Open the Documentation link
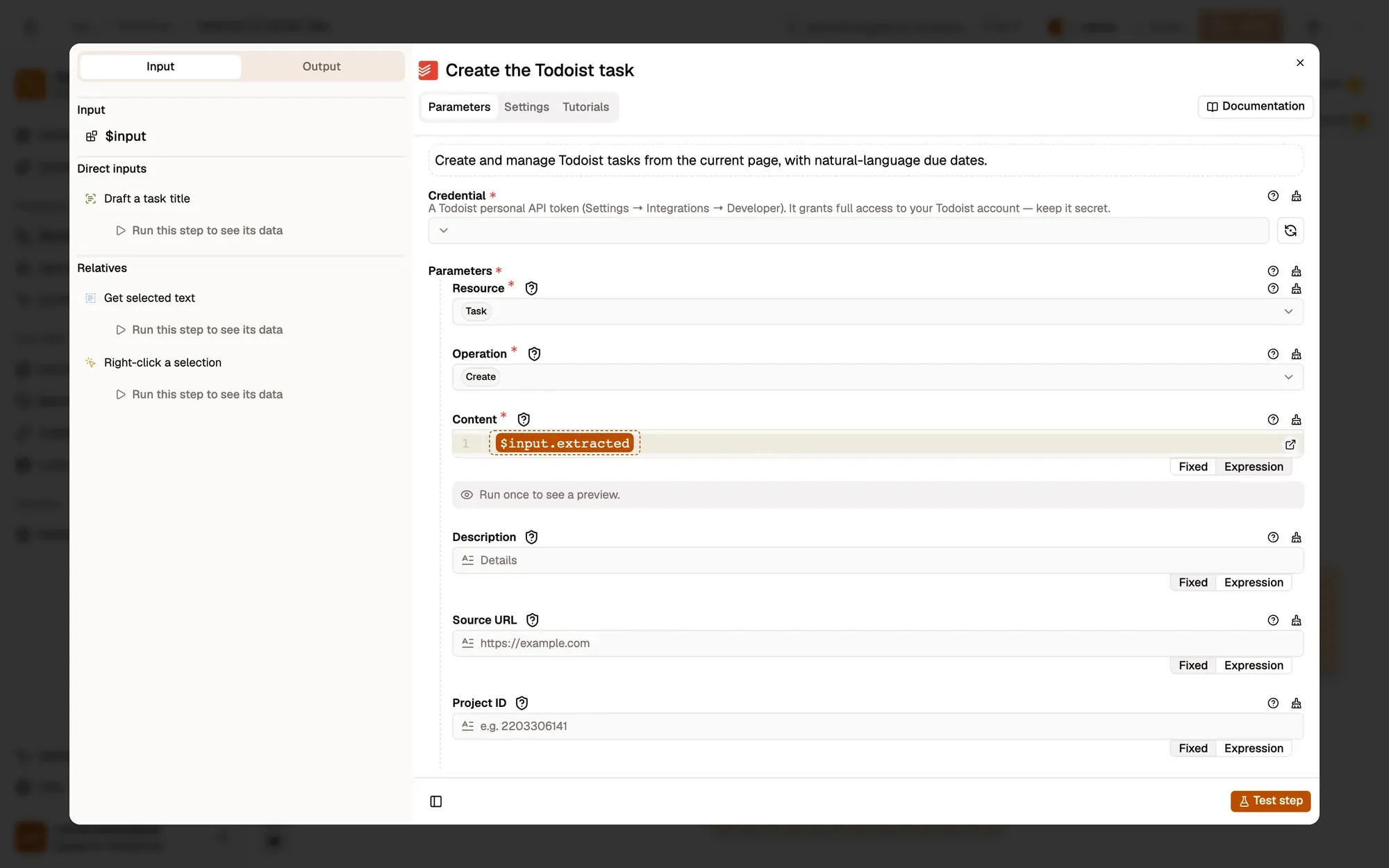1389x868 pixels. point(1256,106)
